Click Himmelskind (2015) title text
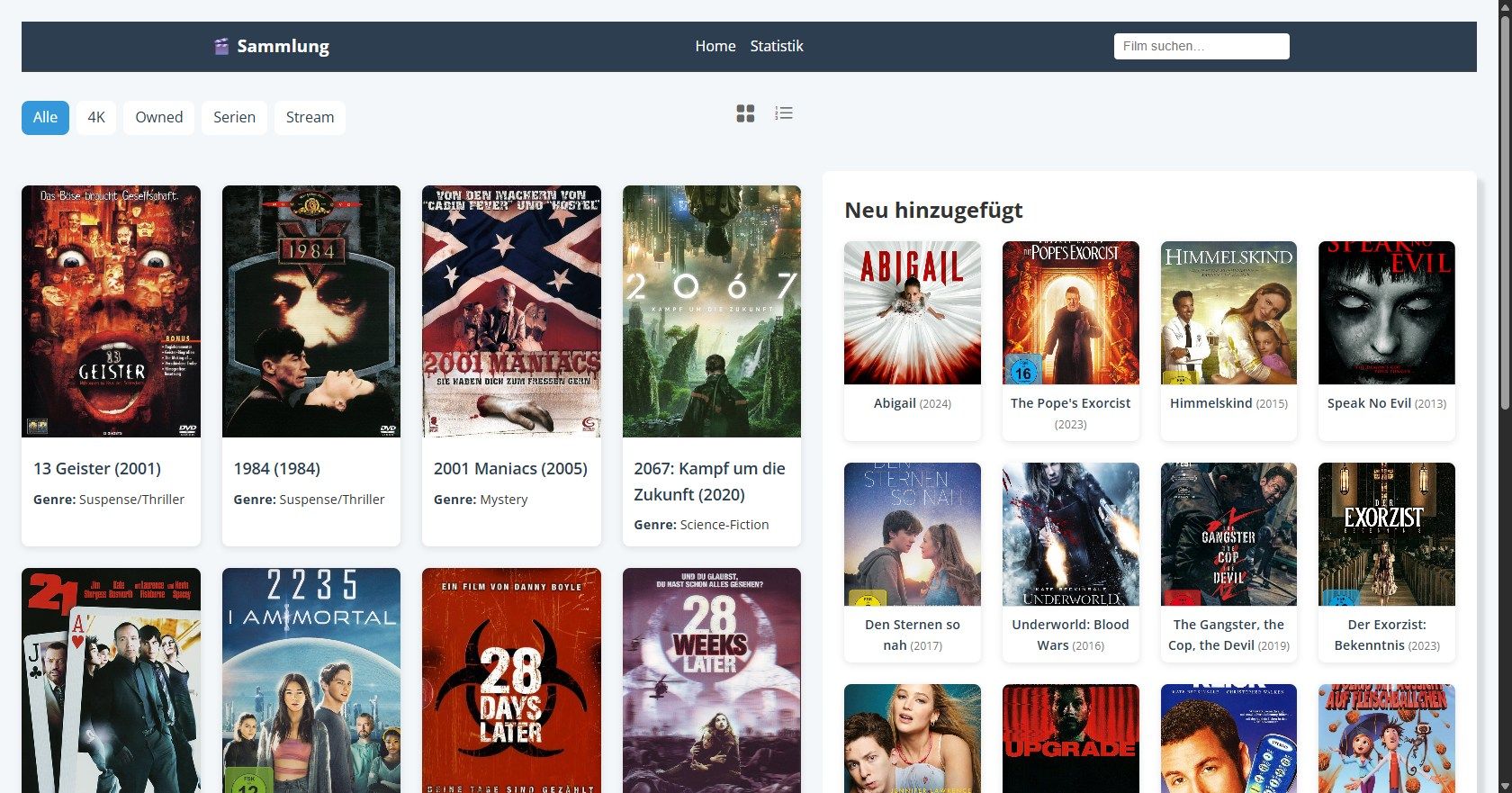 1228,403
